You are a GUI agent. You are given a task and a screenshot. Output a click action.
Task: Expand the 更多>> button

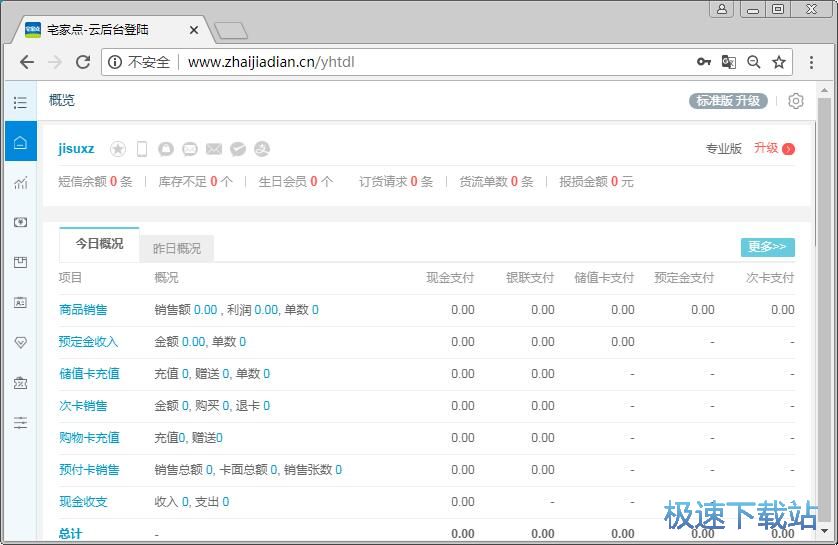767,246
